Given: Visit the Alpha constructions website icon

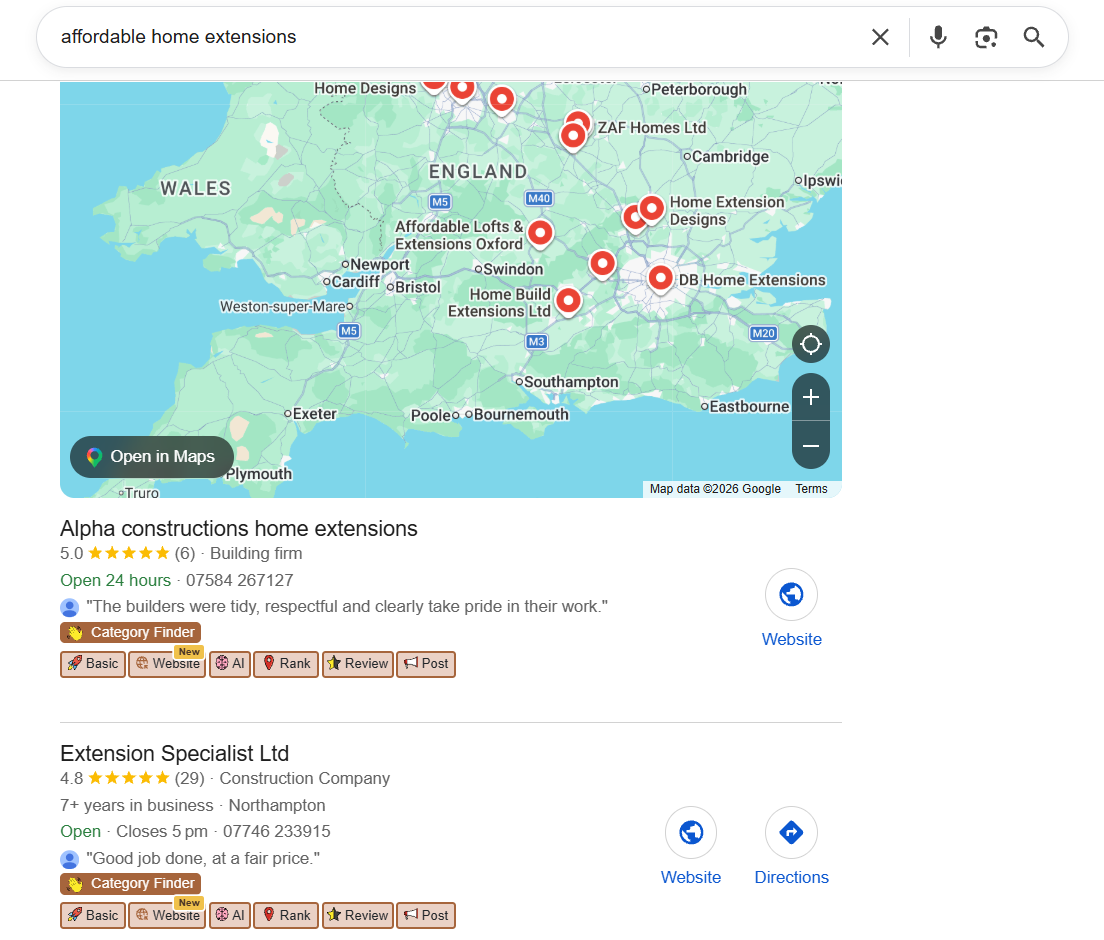Looking at the screenshot, I should pos(791,595).
